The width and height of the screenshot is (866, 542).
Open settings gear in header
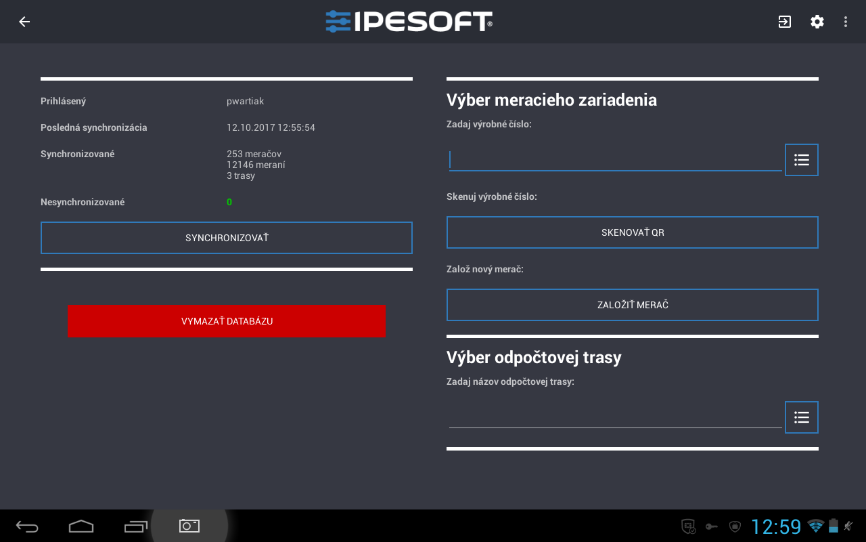tap(817, 22)
